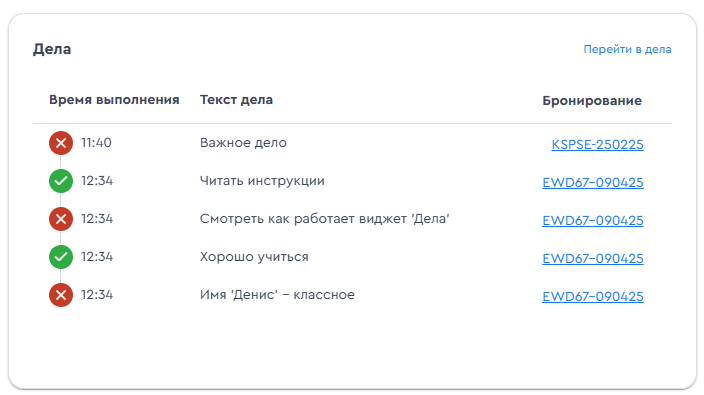Click 'Бронирование' column header
This screenshot has width=704, height=395.
(x=592, y=101)
